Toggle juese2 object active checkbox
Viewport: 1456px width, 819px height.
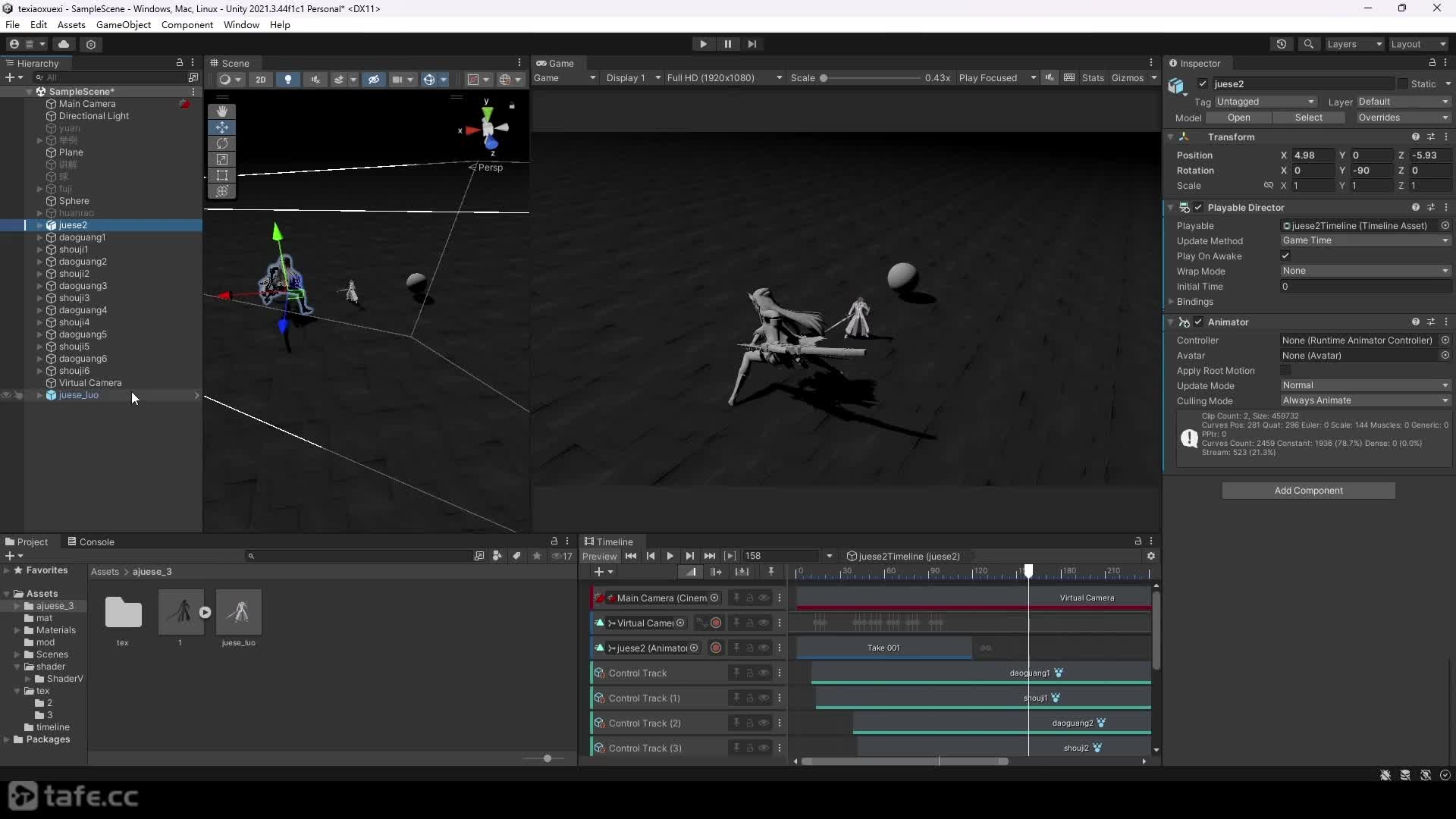(1203, 83)
